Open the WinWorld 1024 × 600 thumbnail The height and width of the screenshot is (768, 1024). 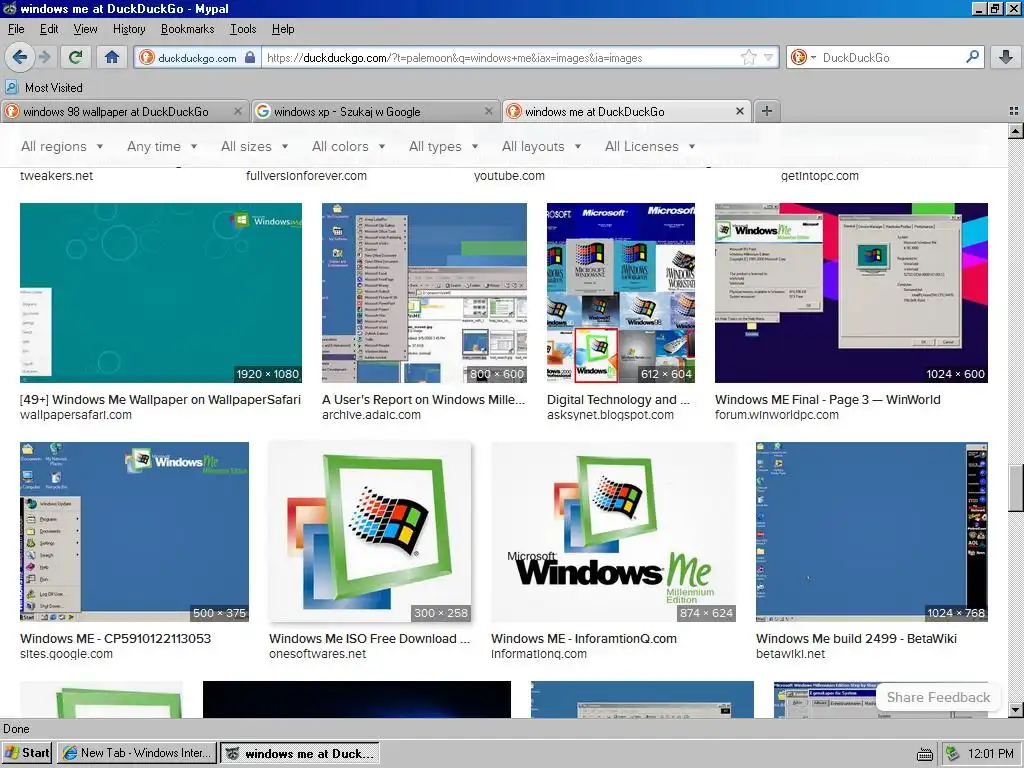pos(852,293)
